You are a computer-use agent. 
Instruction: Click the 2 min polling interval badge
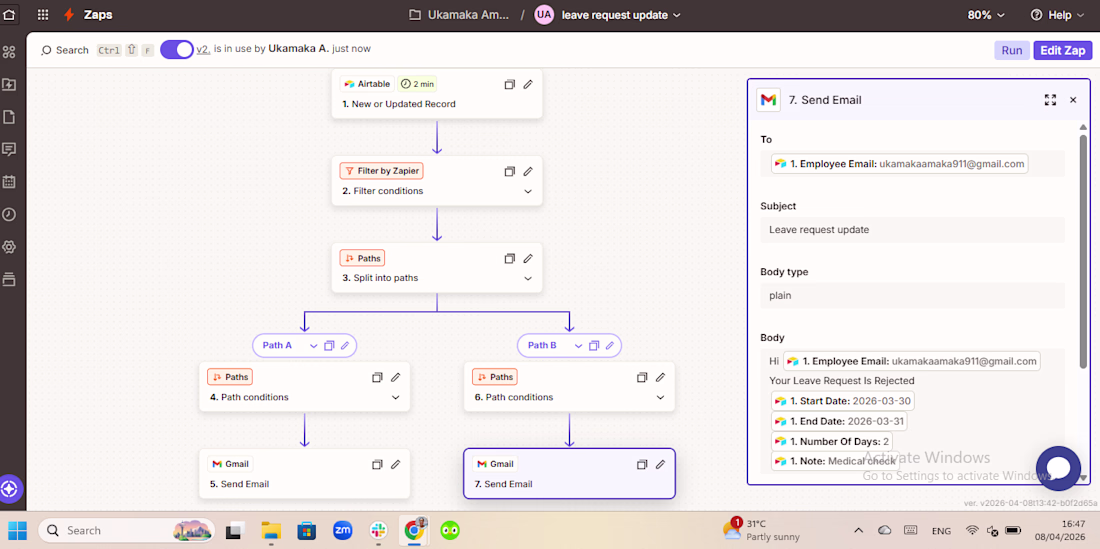[417, 84]
